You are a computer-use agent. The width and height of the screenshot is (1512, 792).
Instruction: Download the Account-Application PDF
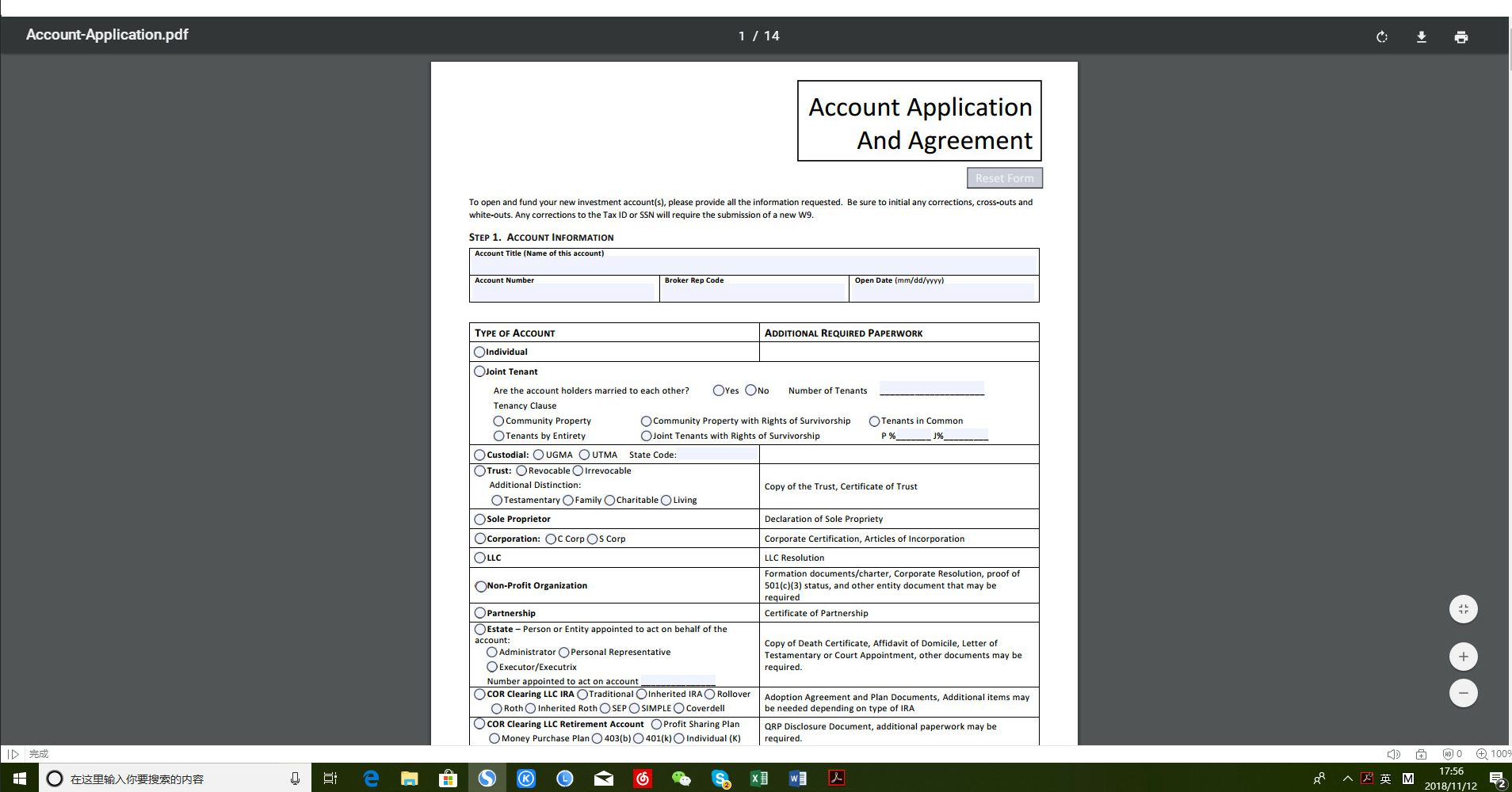click(x=1422, y=37)
